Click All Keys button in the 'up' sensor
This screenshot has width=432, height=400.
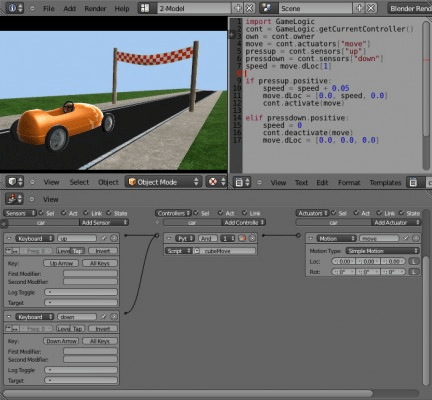100,263
